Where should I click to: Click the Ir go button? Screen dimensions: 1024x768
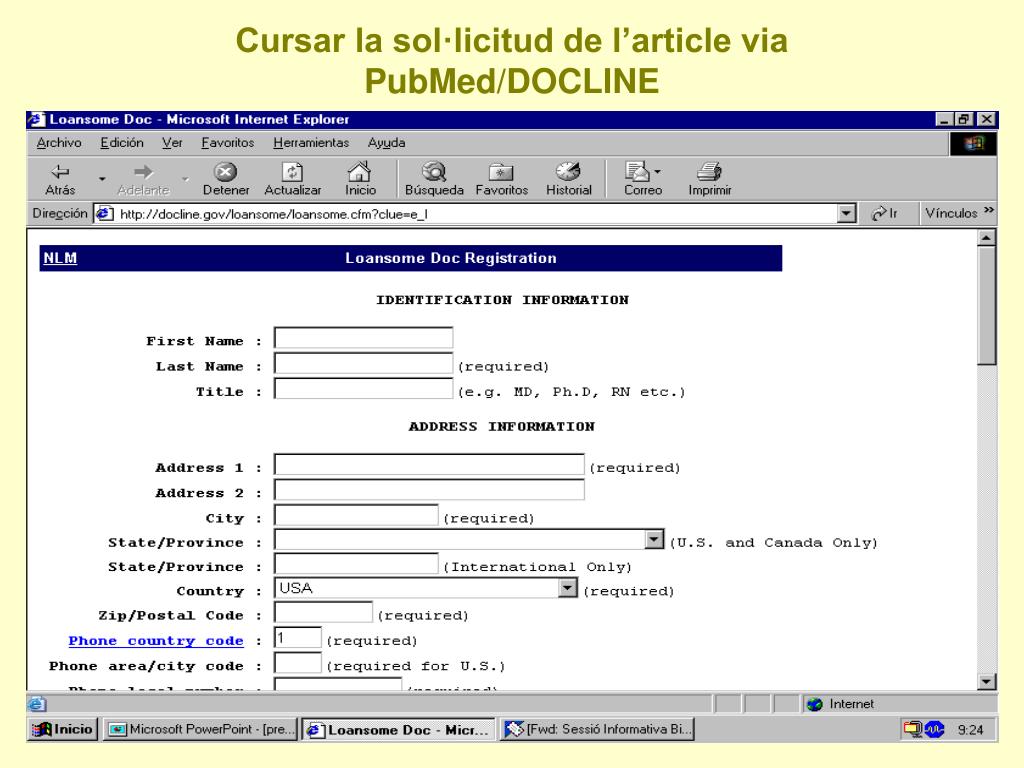885,214
